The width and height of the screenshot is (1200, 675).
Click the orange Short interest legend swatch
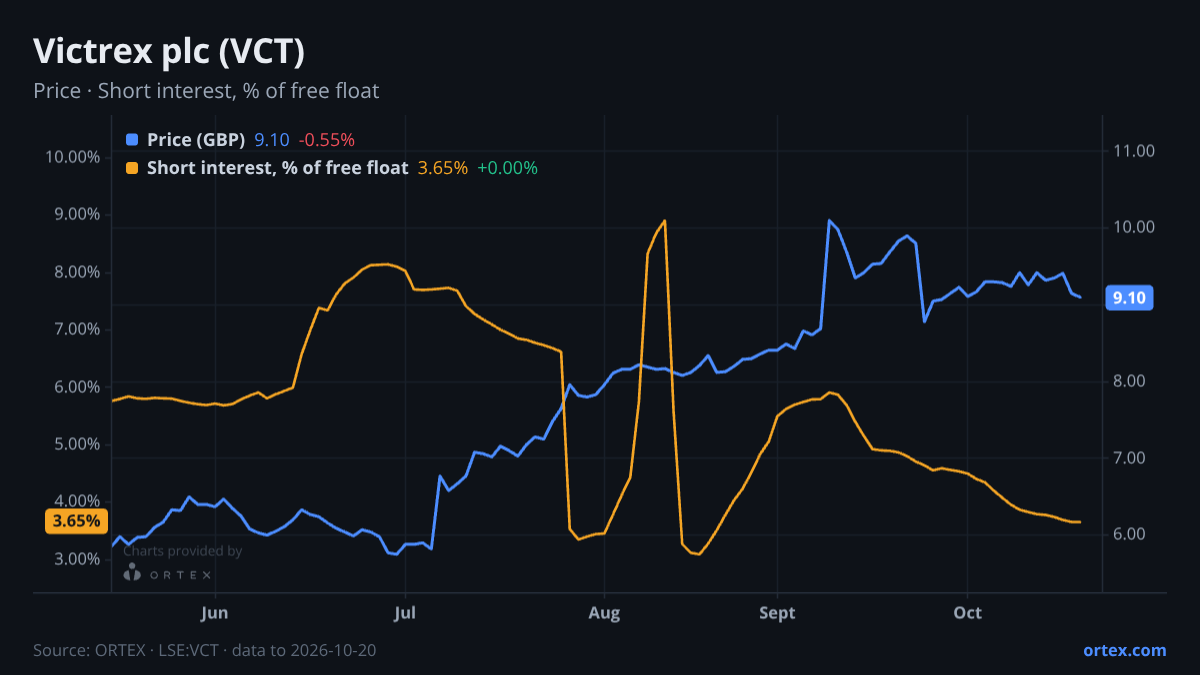click(132, 168)
